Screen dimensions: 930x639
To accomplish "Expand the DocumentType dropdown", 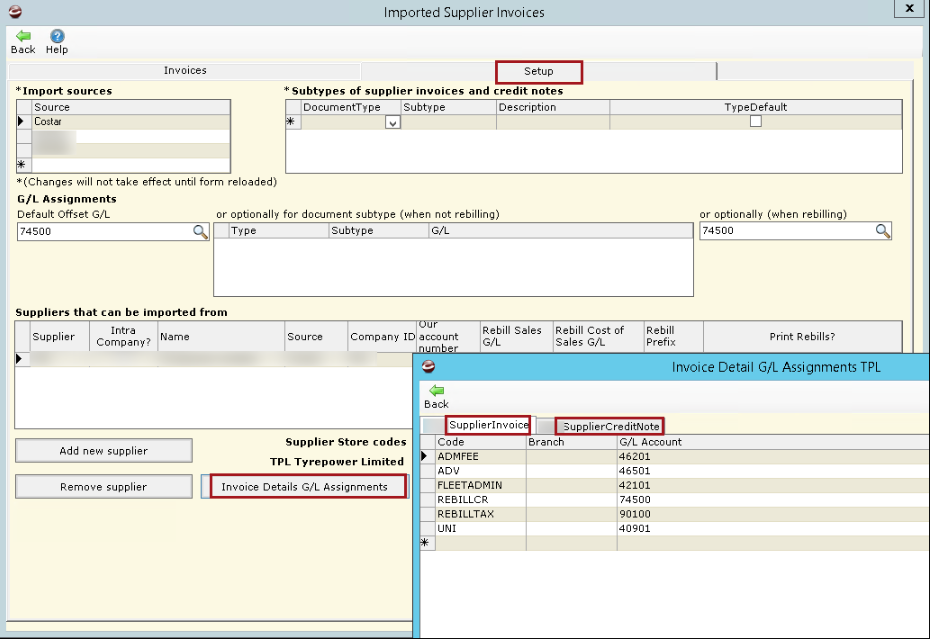I will point(392,122).
